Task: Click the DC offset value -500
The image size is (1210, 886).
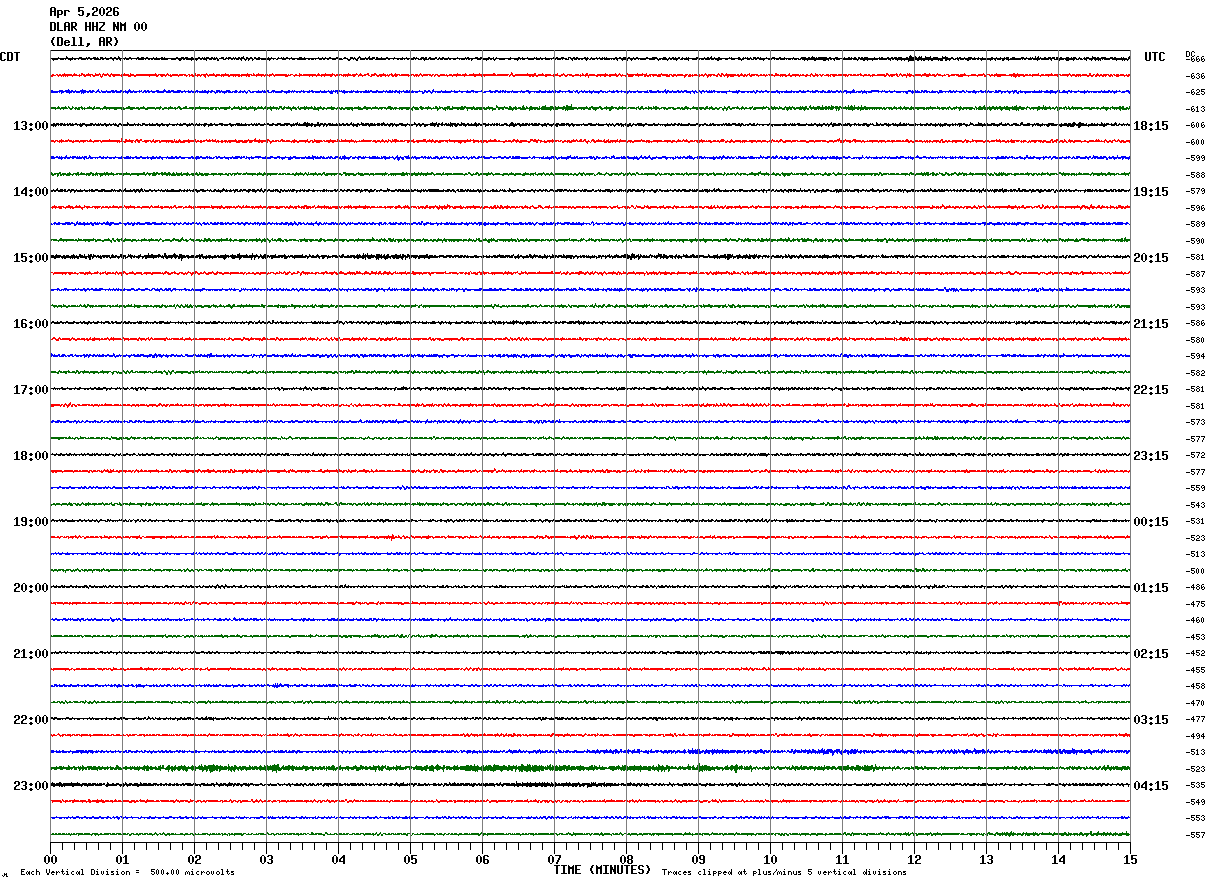Action: pyautogui.click(x=1195, y=571)
